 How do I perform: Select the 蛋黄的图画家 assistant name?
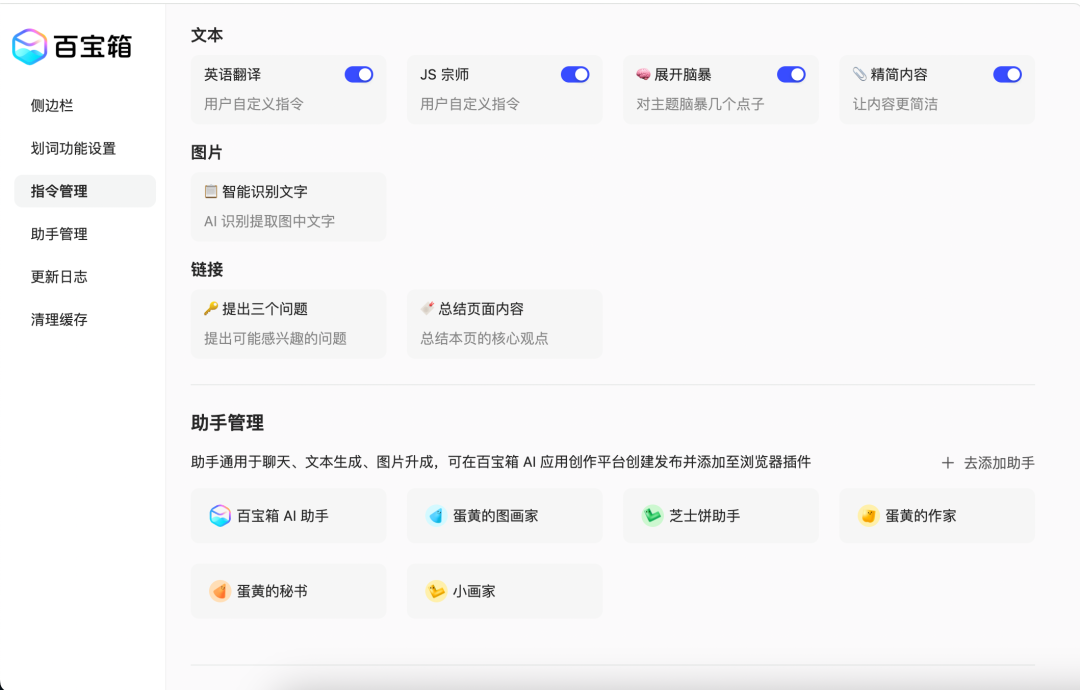(x=495, y=516)
